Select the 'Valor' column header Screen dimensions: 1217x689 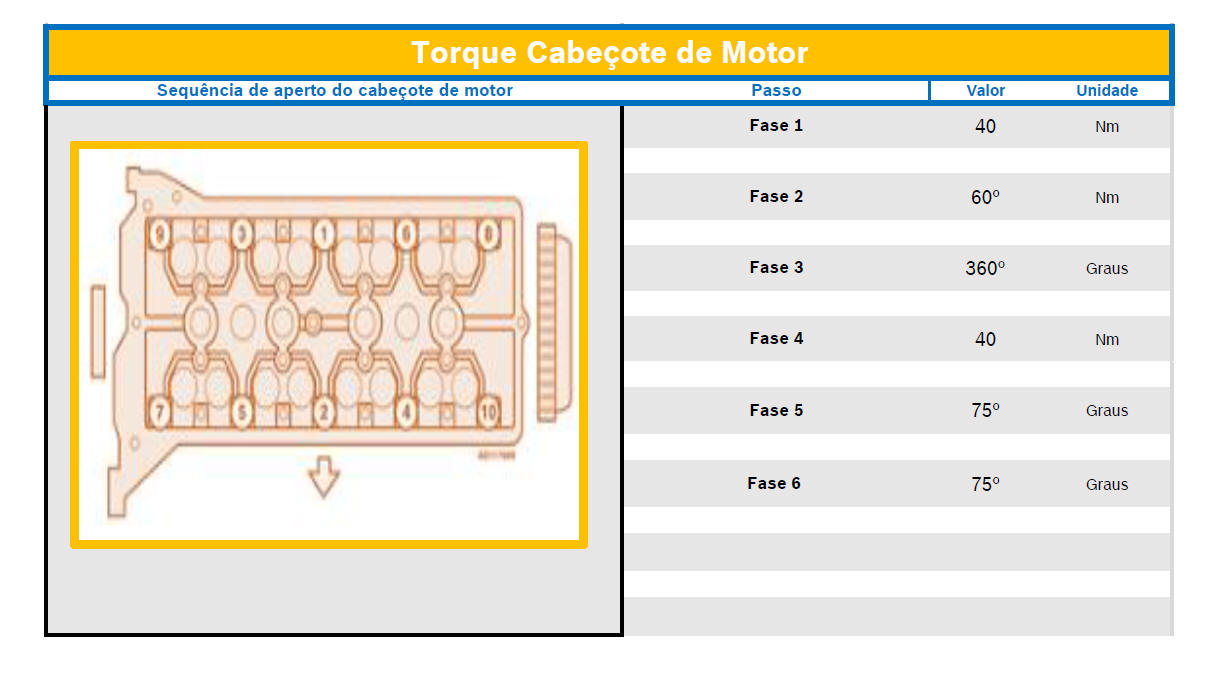point(985,90)
